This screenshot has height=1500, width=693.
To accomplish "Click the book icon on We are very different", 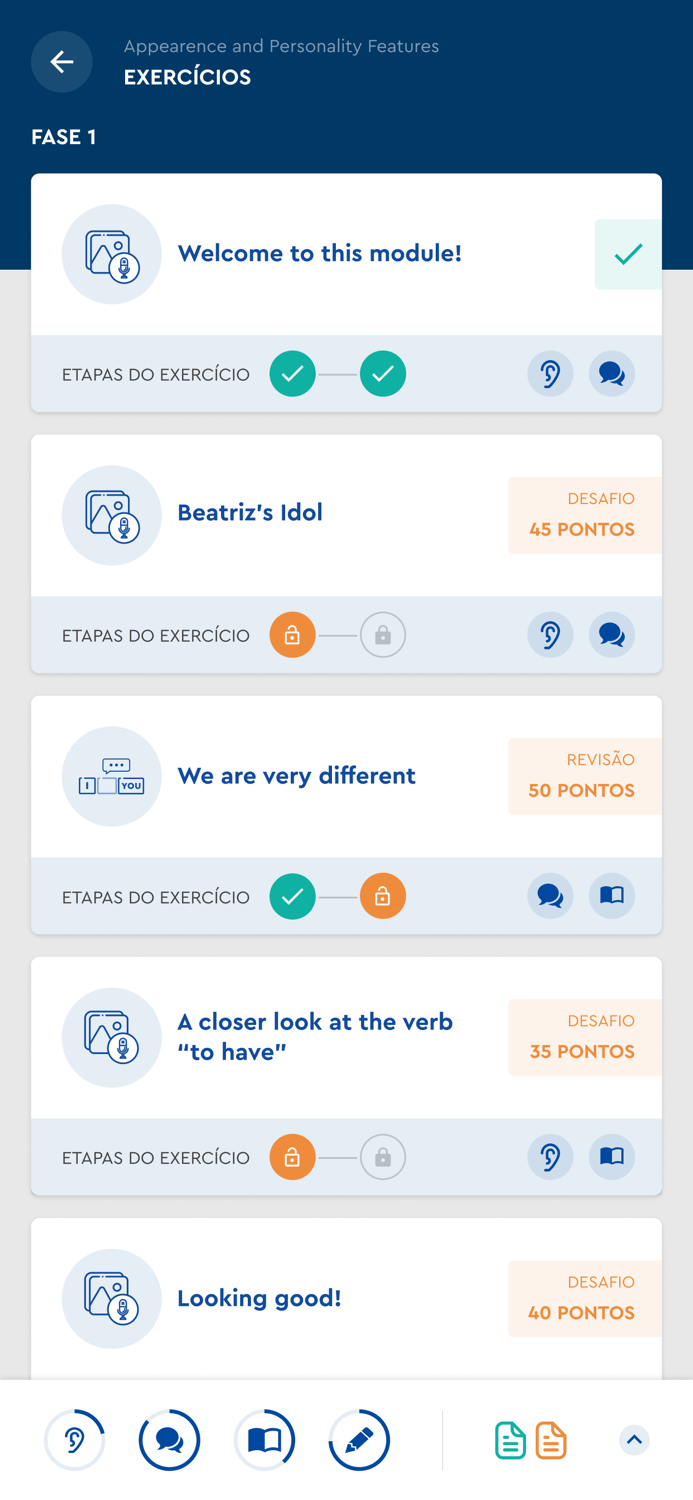I will point(611,896).
